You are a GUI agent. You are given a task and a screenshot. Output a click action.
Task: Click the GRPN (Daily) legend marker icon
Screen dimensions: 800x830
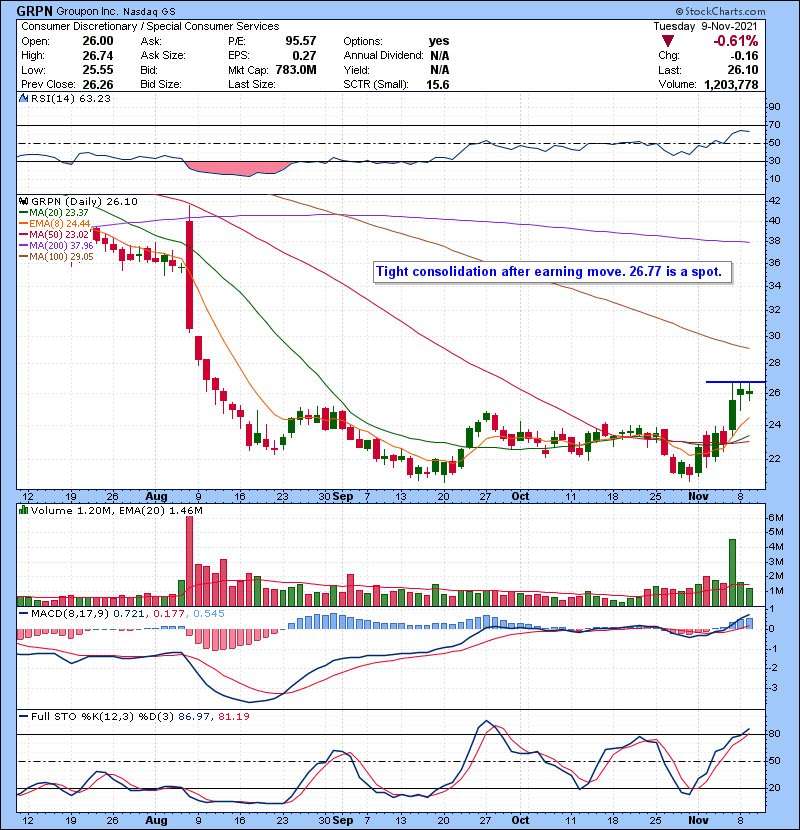pyautogui.click(x=21, y=201)
